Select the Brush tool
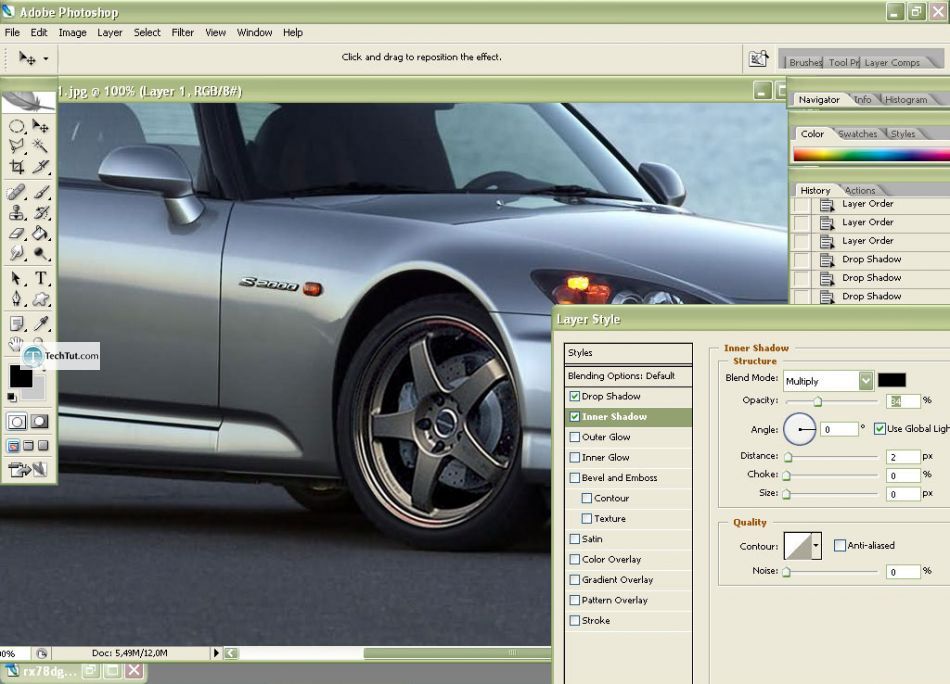This screenshot has width=950, height=684. point(40,193)
